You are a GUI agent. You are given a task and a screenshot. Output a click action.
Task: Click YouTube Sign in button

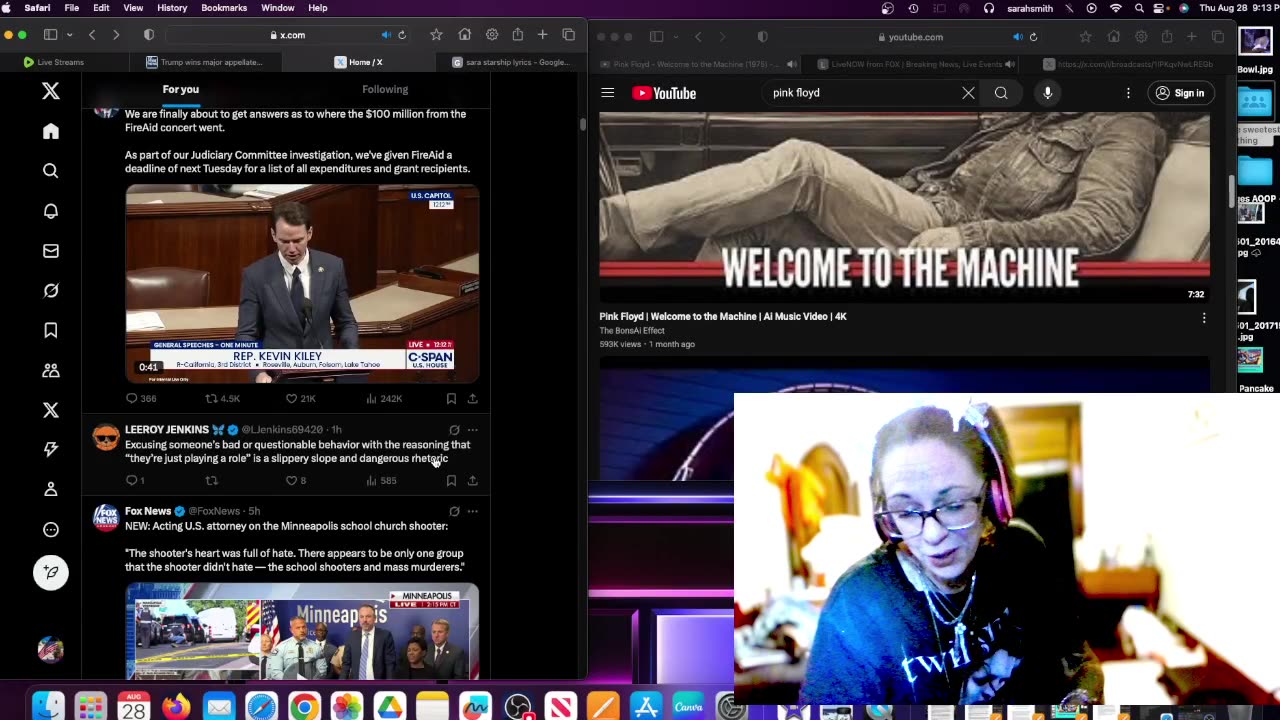[1179, 93]
